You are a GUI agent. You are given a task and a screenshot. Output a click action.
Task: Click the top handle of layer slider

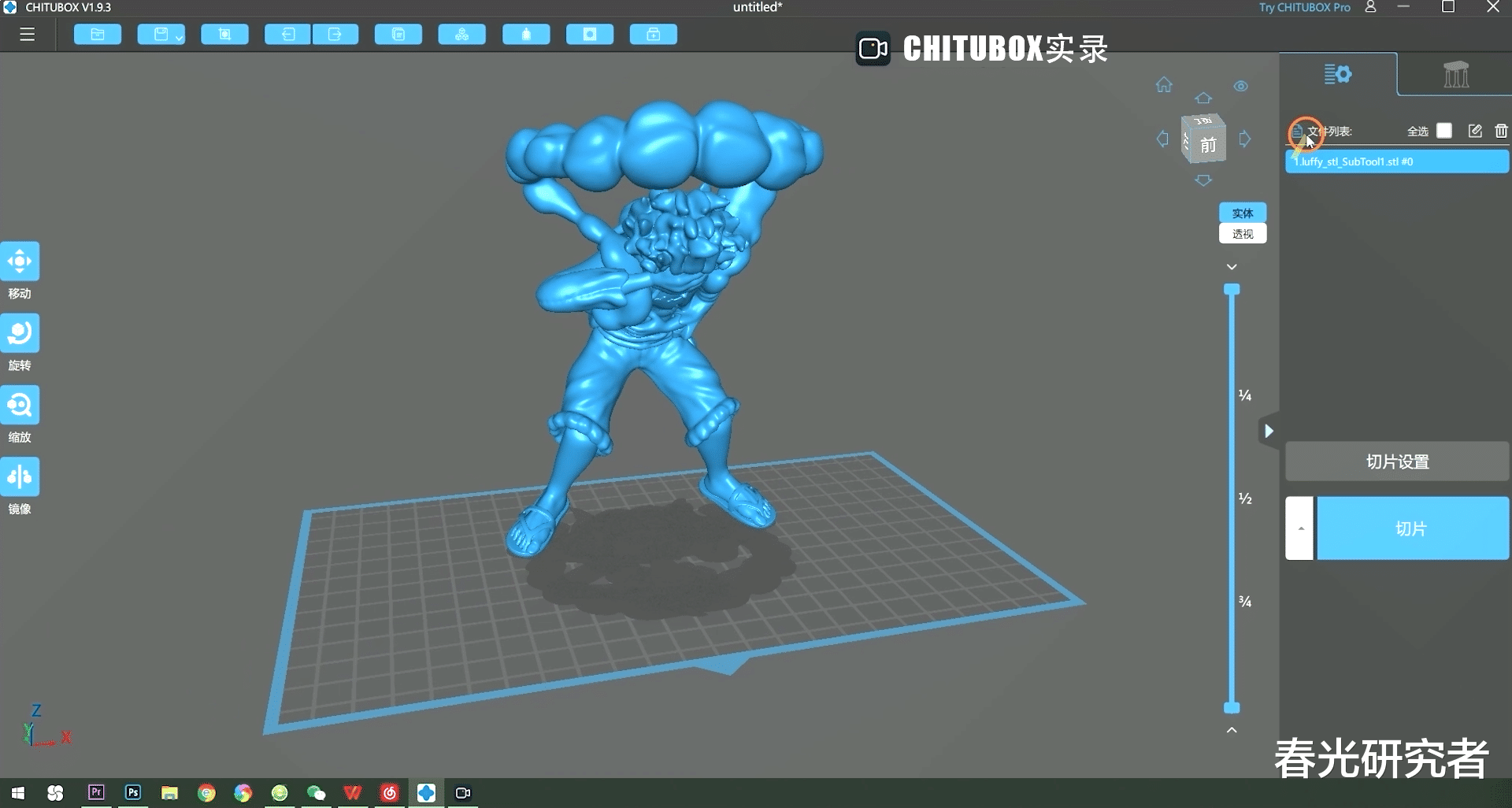point(1232,290)
